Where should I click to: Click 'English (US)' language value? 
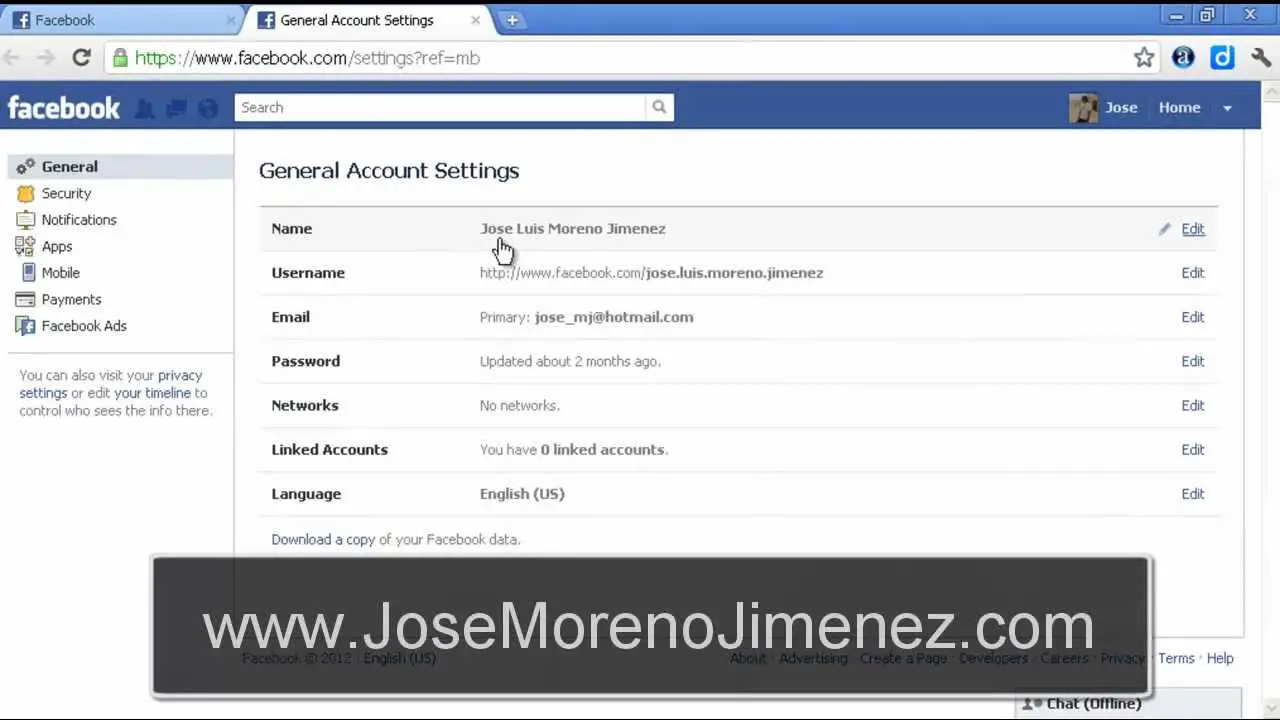[x=522, y=494]
